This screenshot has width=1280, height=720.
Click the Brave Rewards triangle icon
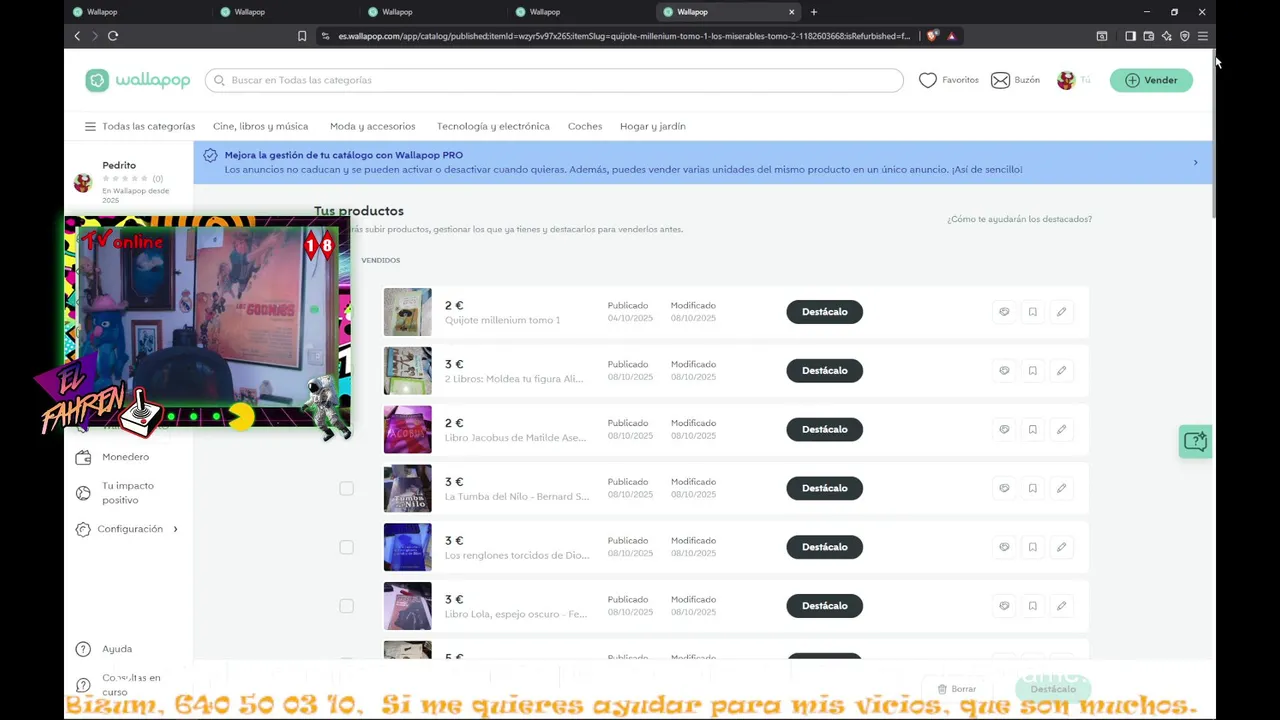click(952, 36)
